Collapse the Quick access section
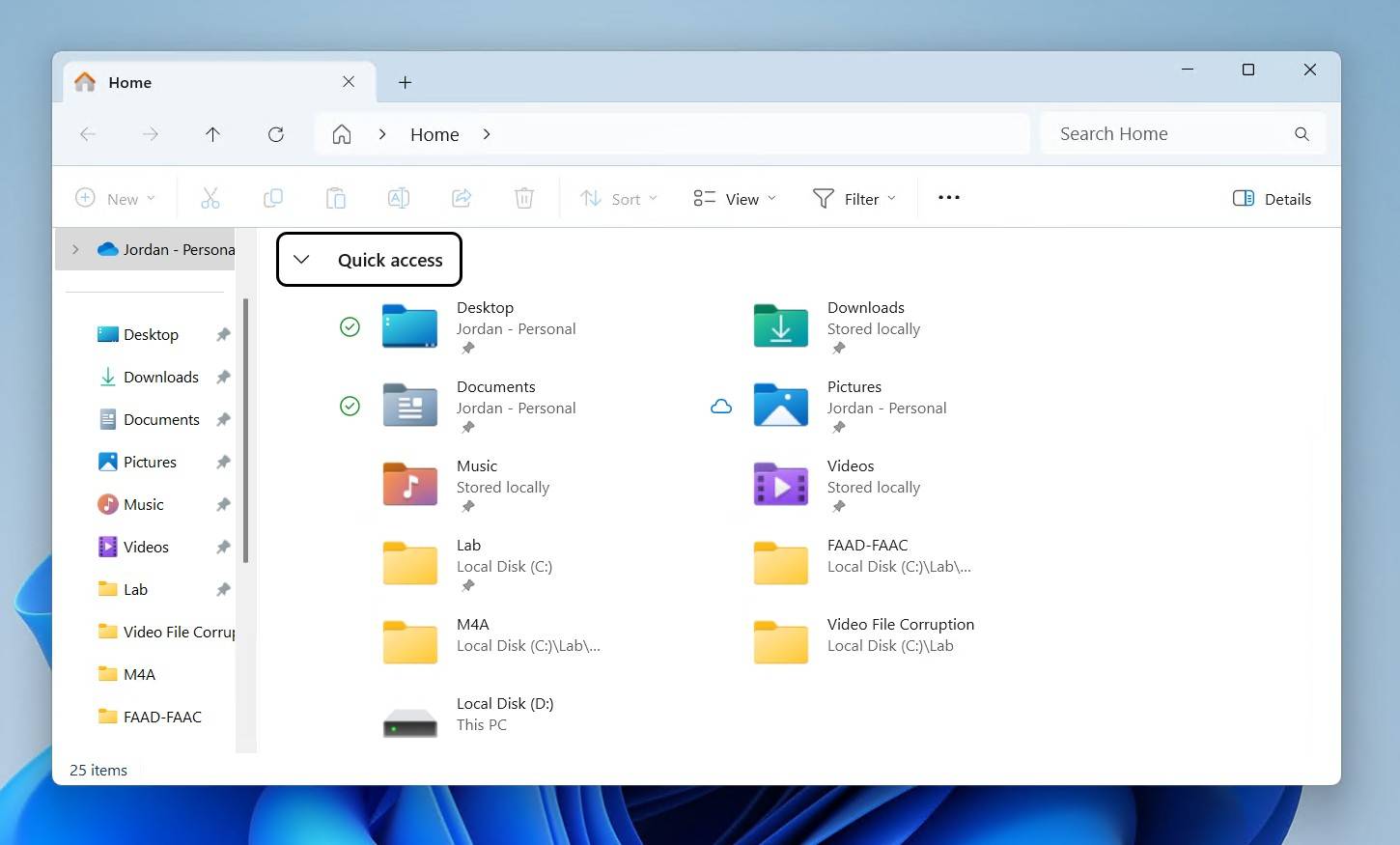This screenshot has width=1400, height=845. click(301, 260)
